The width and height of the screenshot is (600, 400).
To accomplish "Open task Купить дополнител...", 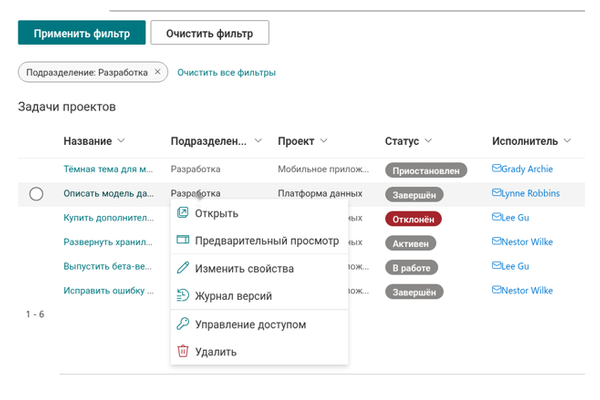I will click(109, 217).
